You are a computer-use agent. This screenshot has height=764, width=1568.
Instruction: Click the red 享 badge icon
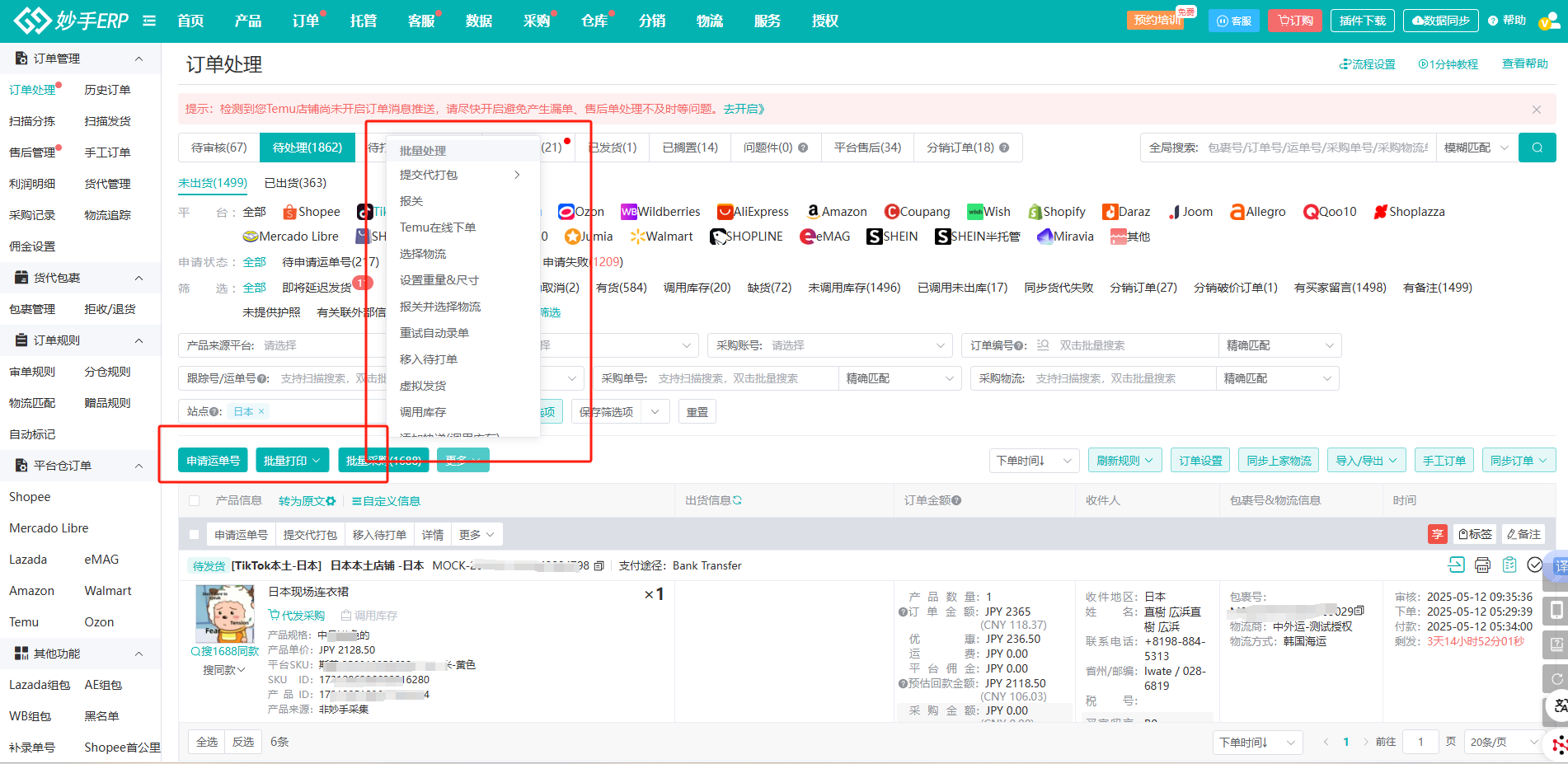(x=1437, y=534)
